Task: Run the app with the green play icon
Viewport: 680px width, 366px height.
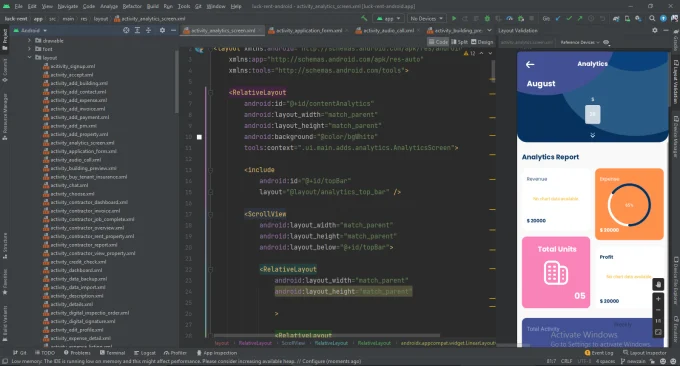Action: [454, 19]
